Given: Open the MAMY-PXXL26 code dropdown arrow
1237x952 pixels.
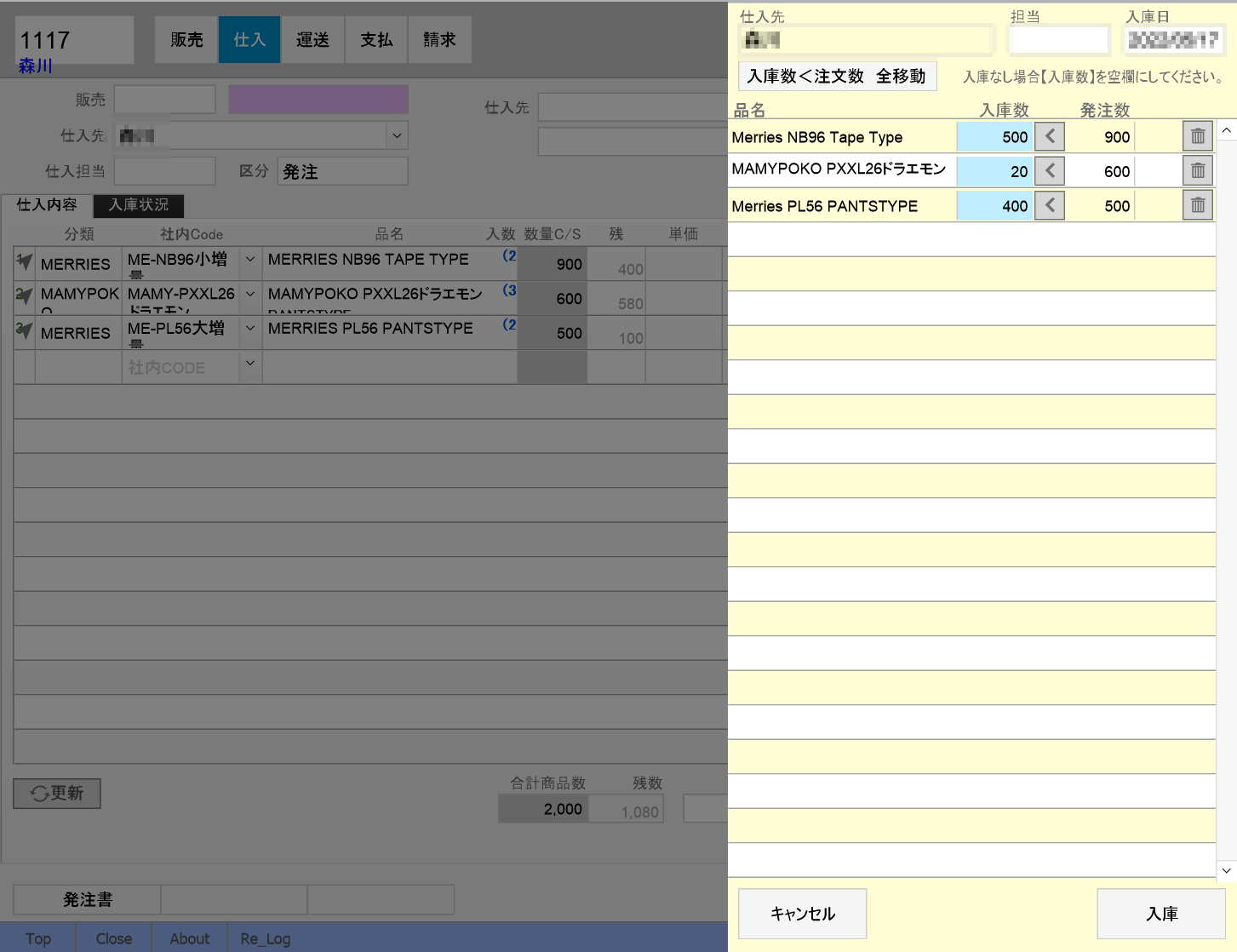Looking at the screenshot, I should click(x=250, y=294).
